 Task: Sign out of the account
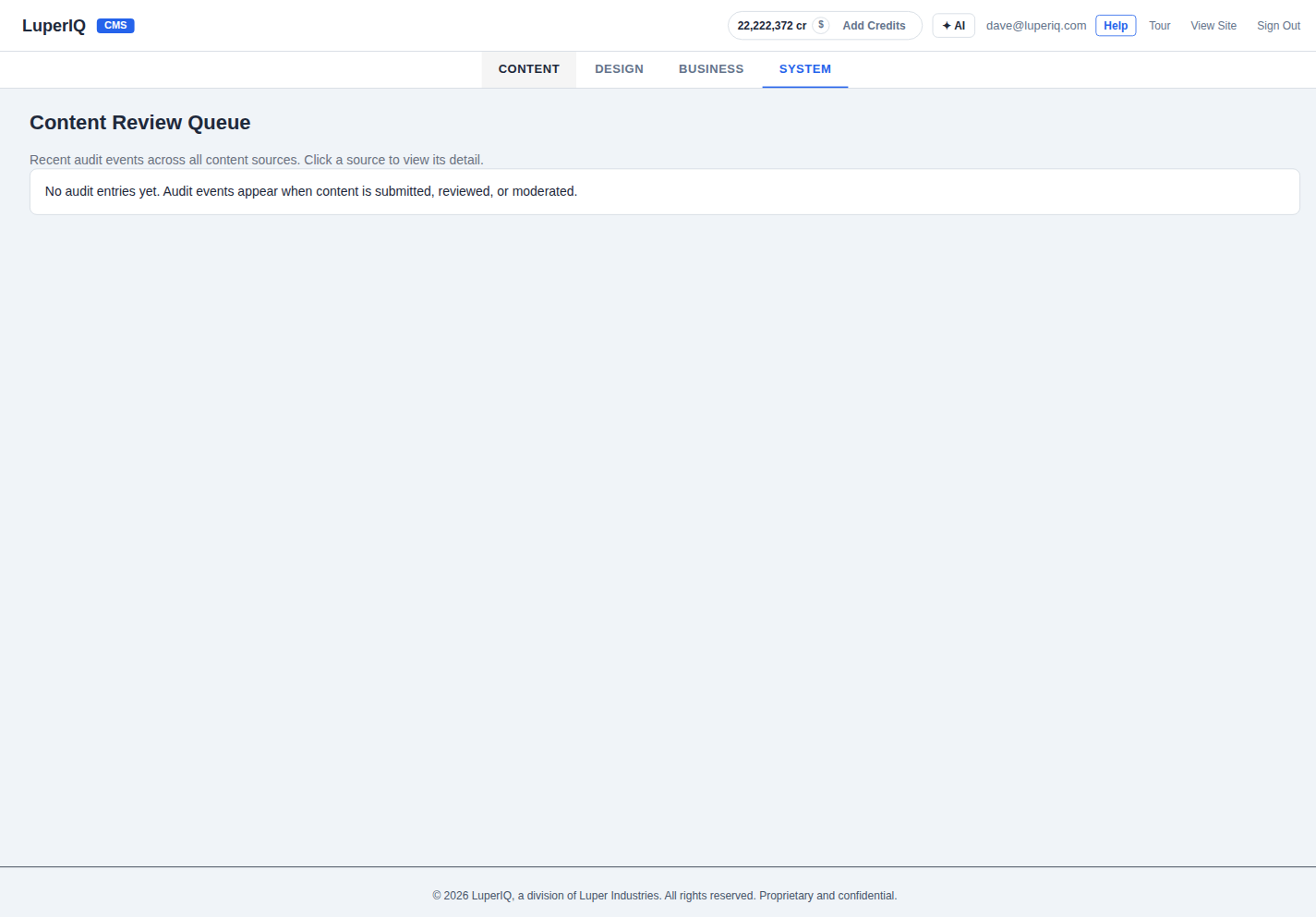click(1278, 25)
